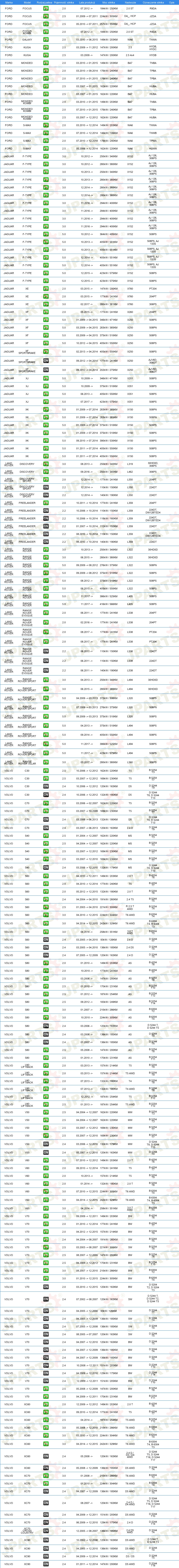
Task: Click the Marka column header
Action: 8,3
